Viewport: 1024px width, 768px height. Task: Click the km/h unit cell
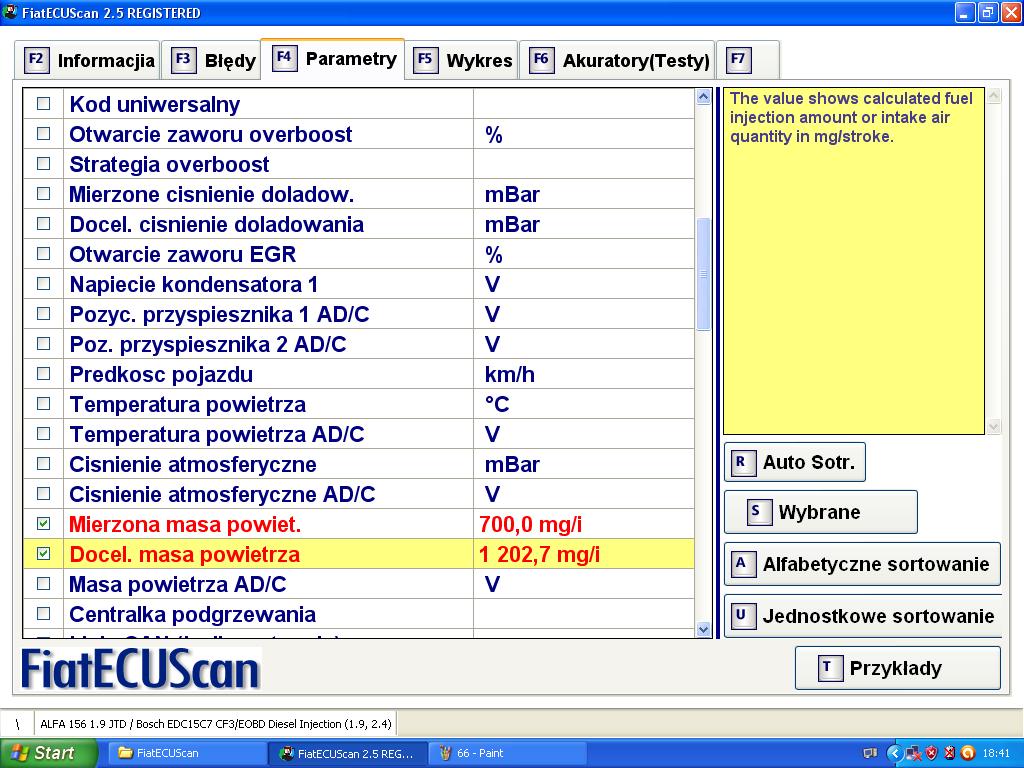pos(510,374)
